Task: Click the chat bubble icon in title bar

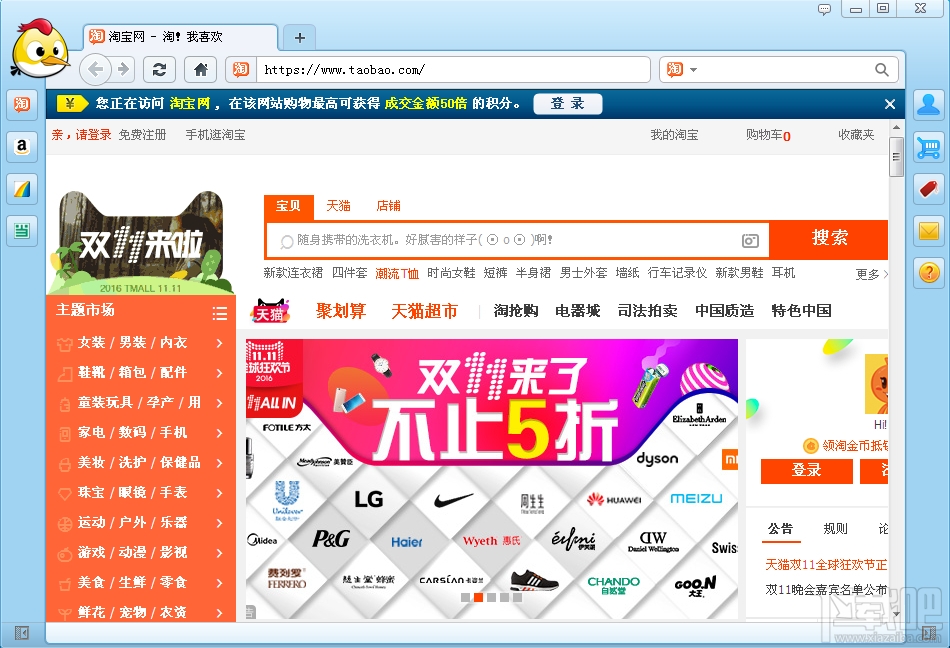Action: coord(824,9)
